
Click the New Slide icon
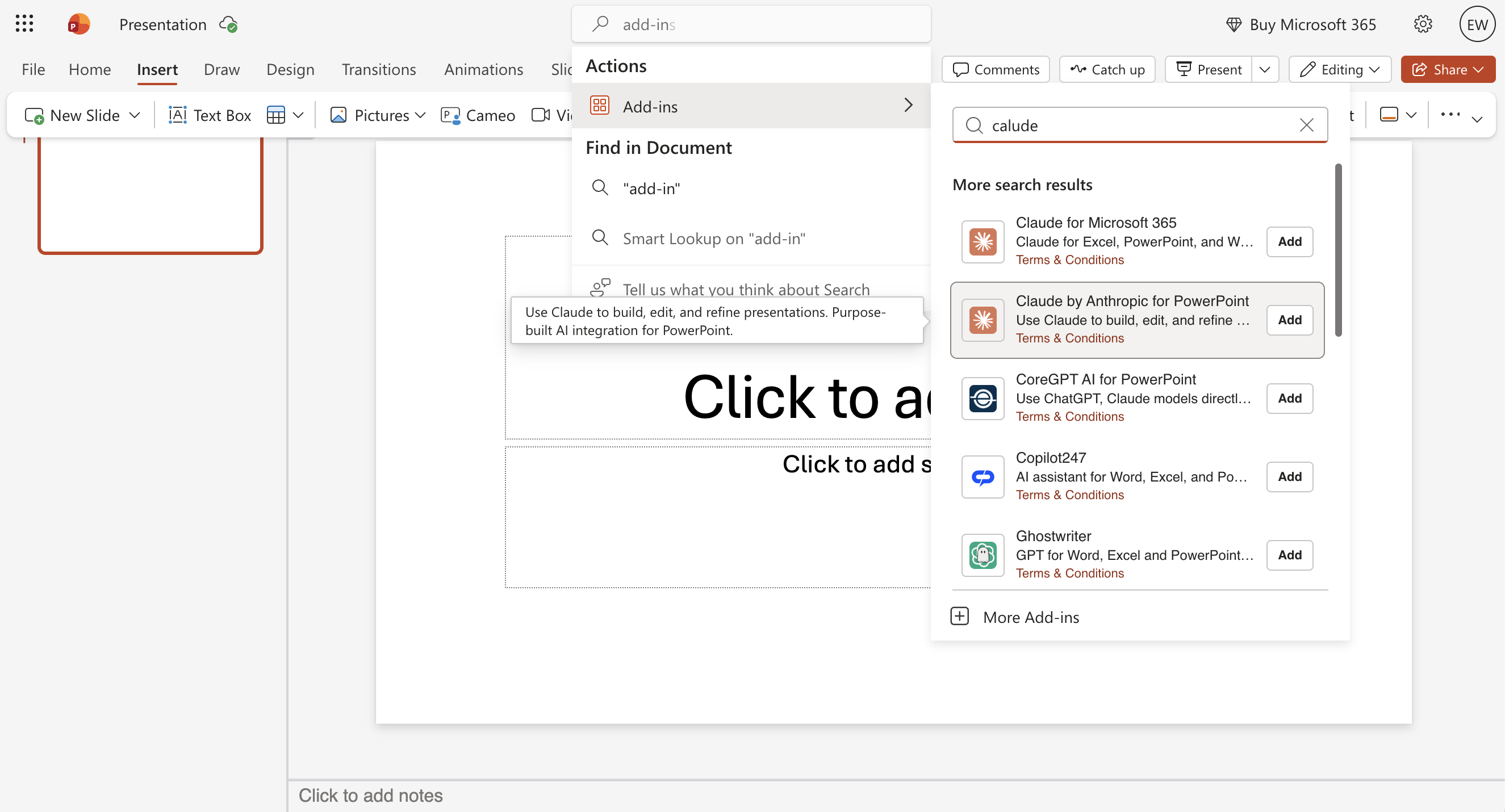34,115
